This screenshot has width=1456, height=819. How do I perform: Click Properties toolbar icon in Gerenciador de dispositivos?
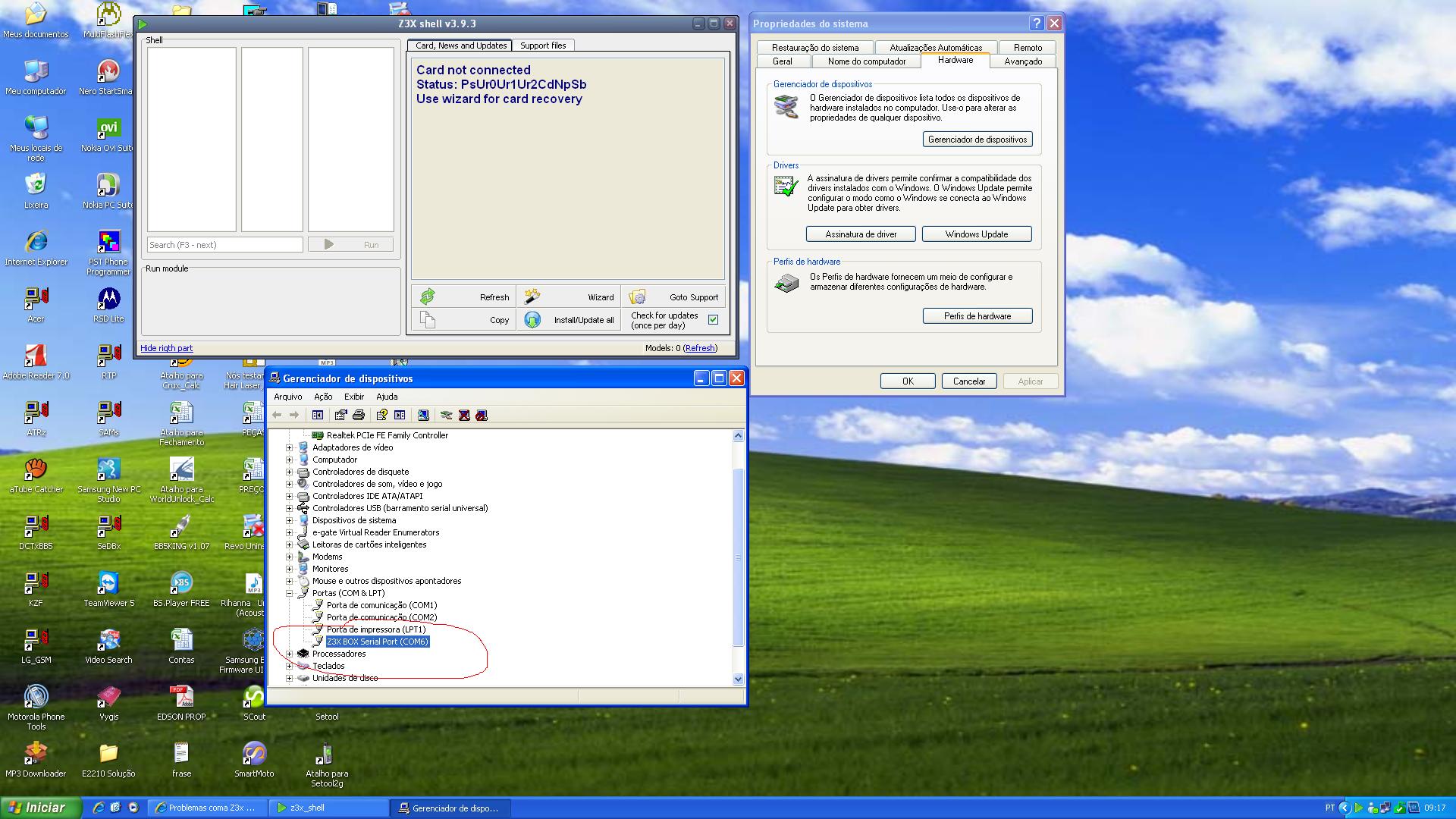340,415
